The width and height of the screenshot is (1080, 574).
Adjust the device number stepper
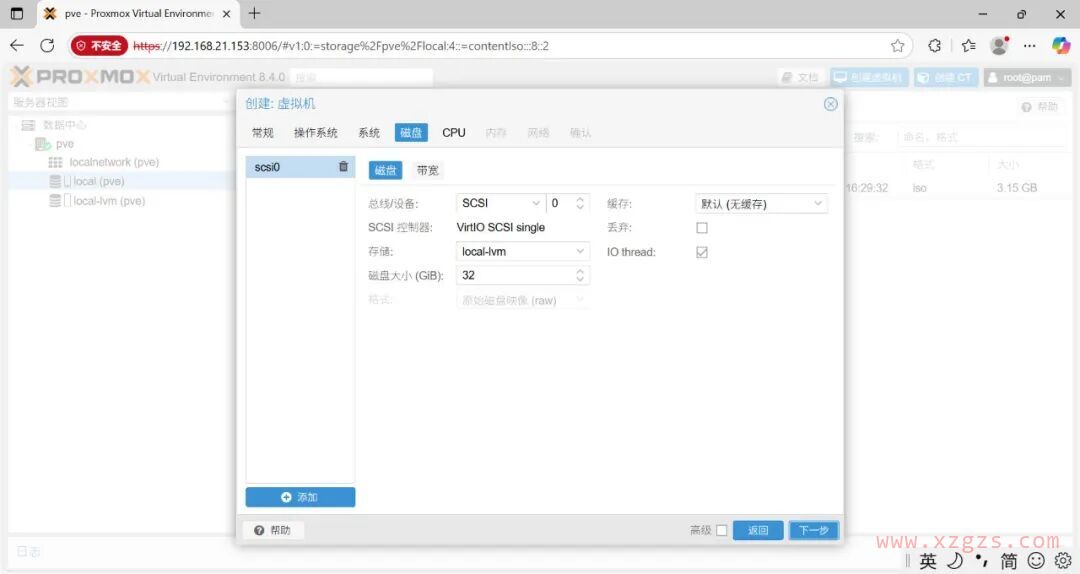pos(580,203)
